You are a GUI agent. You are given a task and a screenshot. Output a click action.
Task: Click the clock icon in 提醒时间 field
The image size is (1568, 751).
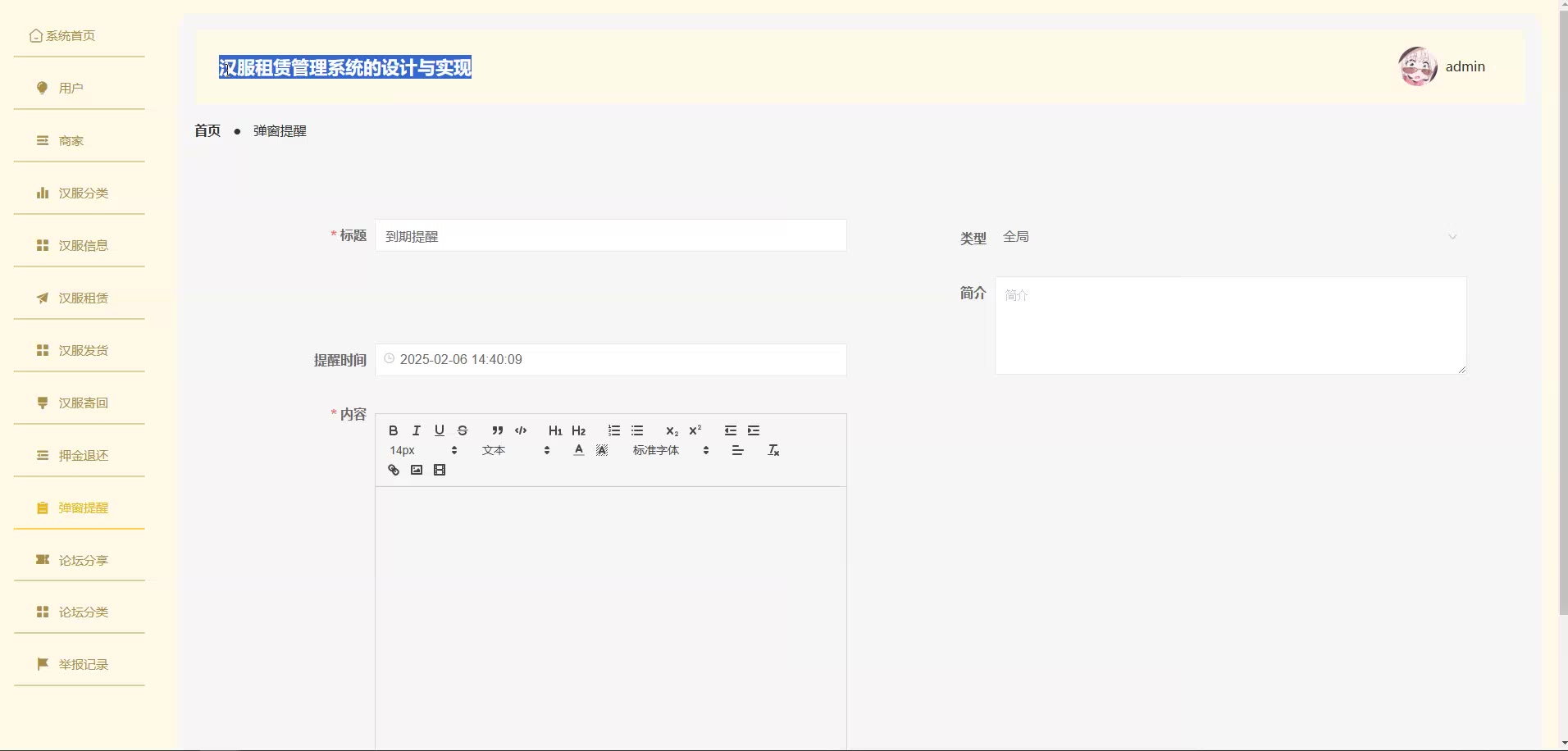pyautogui.click(x=390, y=359)
